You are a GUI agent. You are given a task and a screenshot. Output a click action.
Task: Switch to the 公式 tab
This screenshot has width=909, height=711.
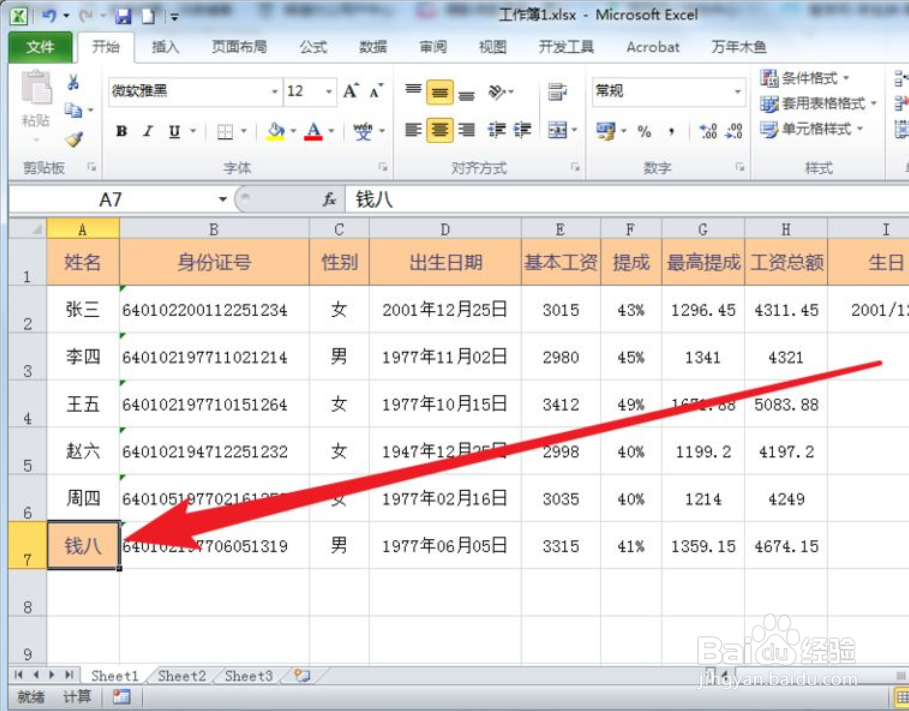(313, 47)
